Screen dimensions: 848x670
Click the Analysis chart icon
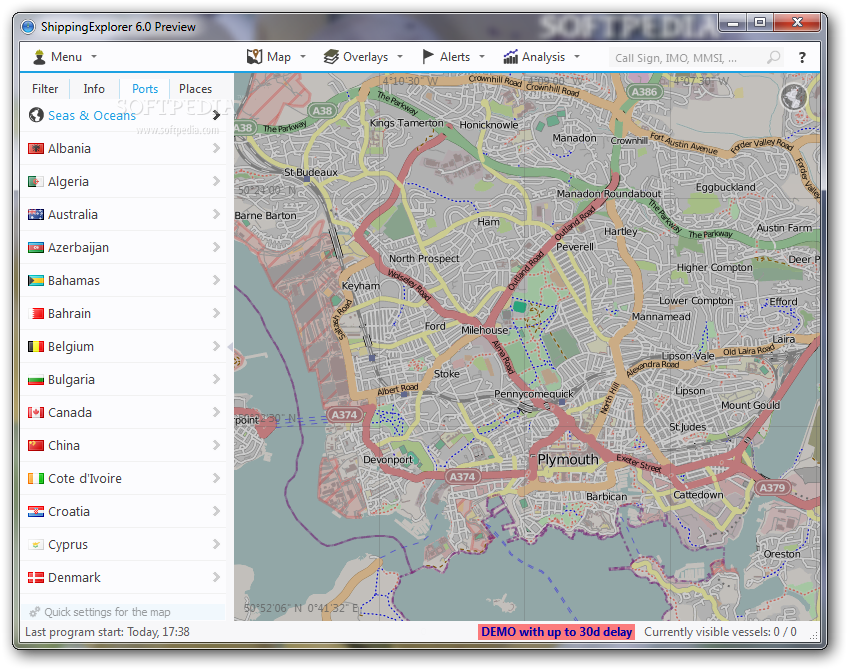[511, 57]
